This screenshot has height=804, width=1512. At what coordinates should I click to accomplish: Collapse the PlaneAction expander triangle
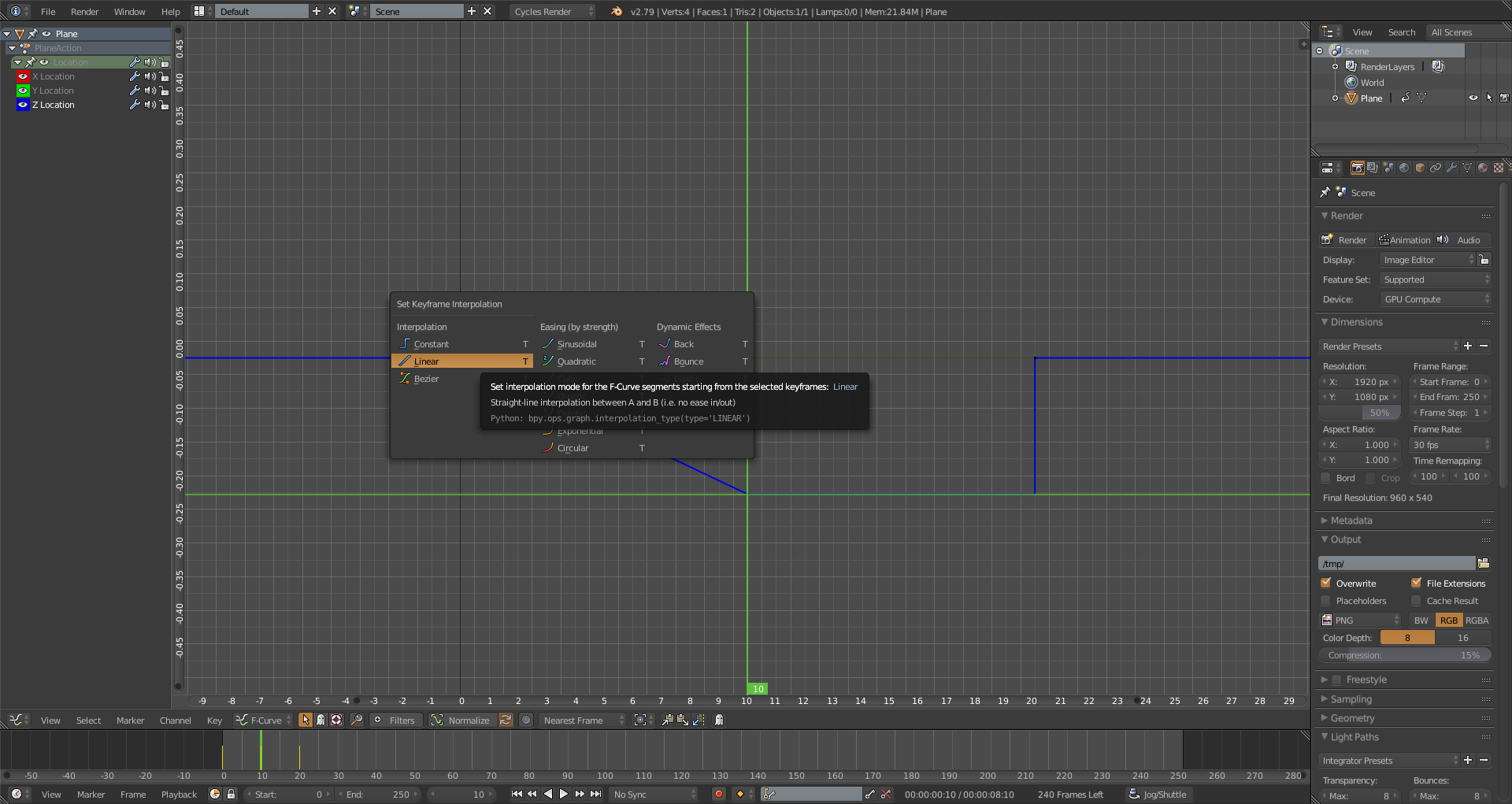12,48
